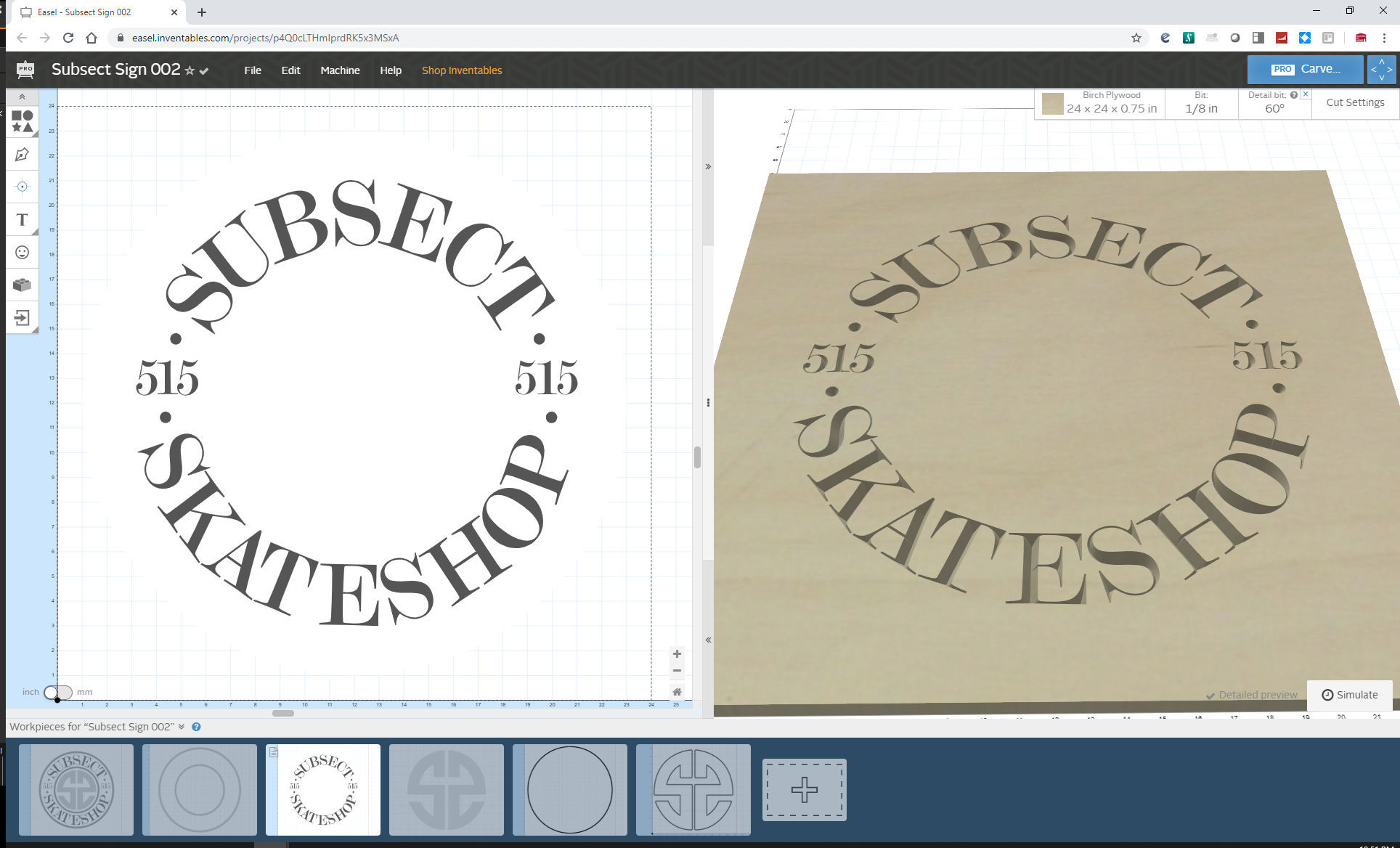Close the Easel browser tab

click(x=174, y=12)
